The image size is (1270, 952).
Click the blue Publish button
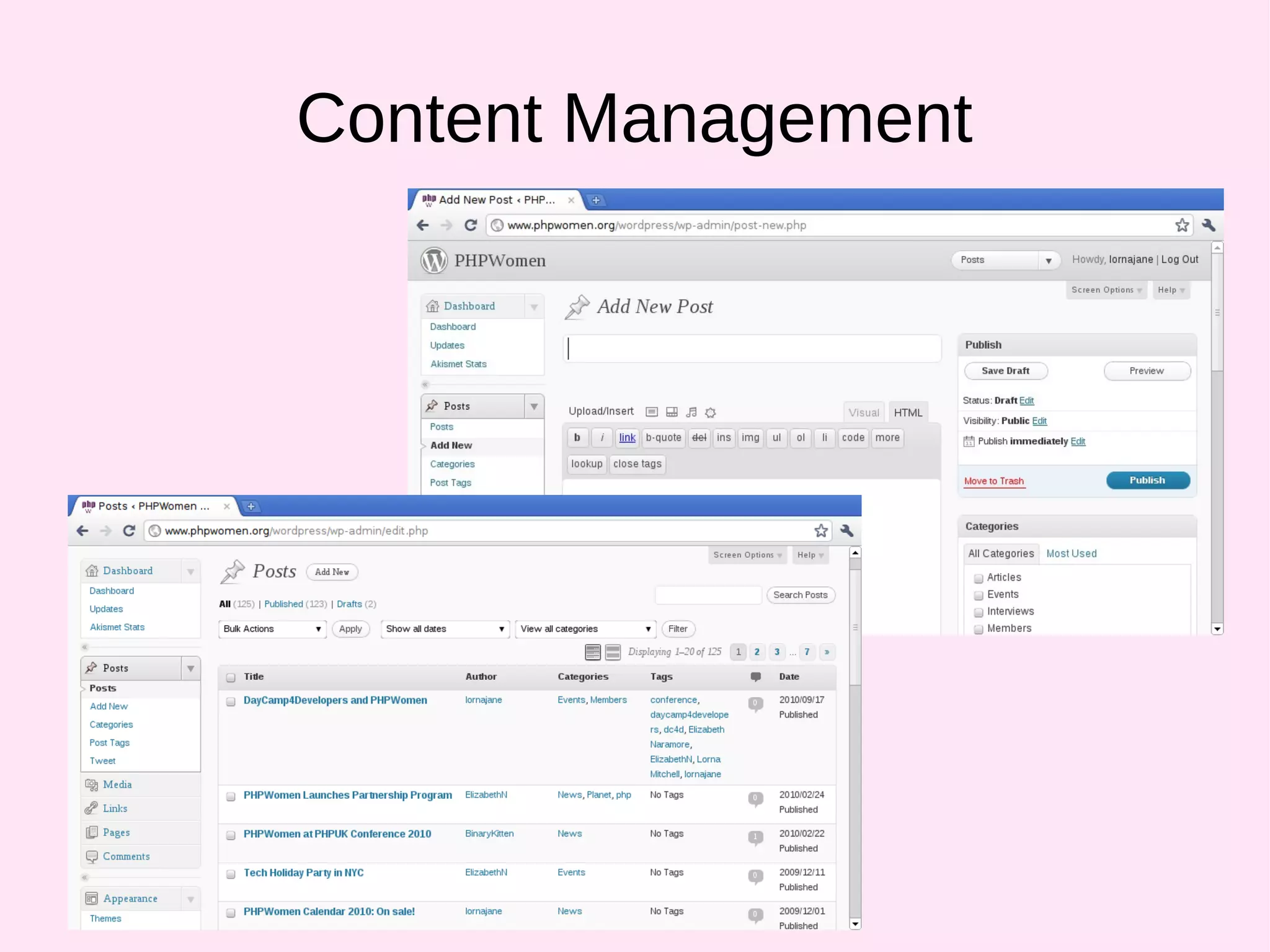coord(1148,481)
